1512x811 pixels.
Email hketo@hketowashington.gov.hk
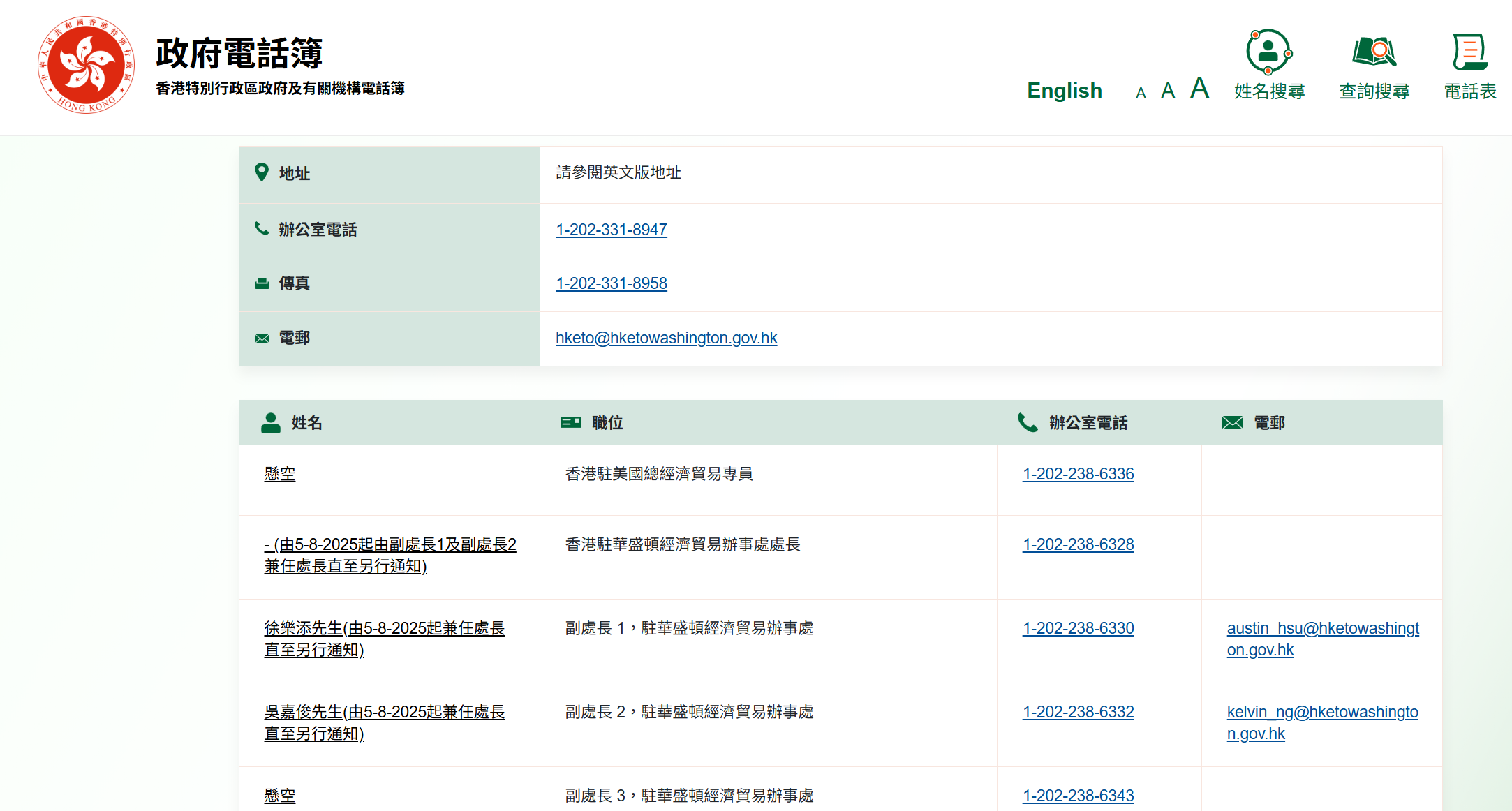pos(666,337)
